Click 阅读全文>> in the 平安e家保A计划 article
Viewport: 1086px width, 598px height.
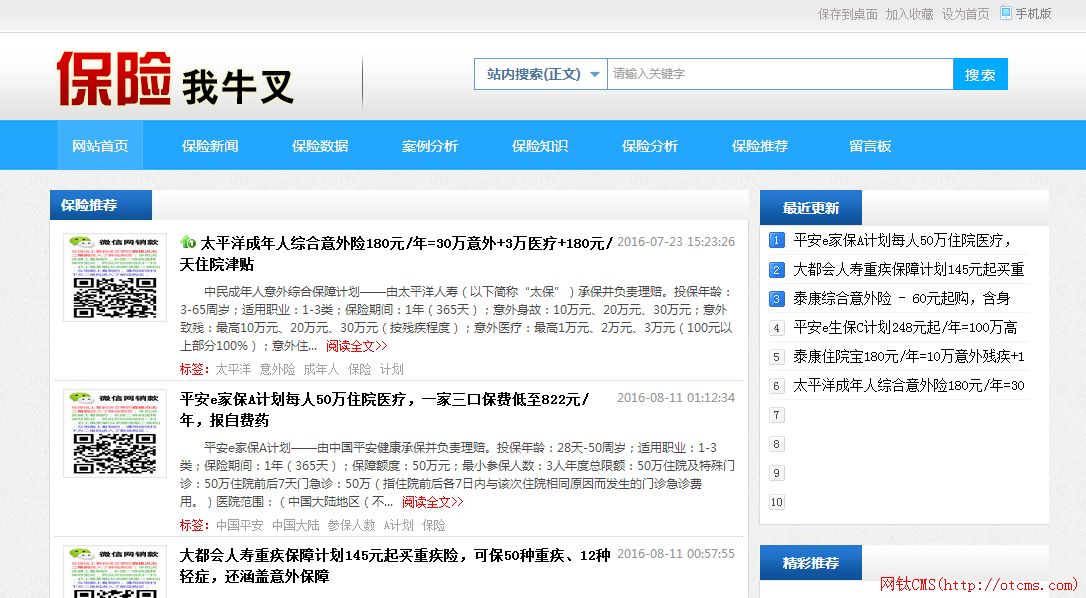pos(433,502)
